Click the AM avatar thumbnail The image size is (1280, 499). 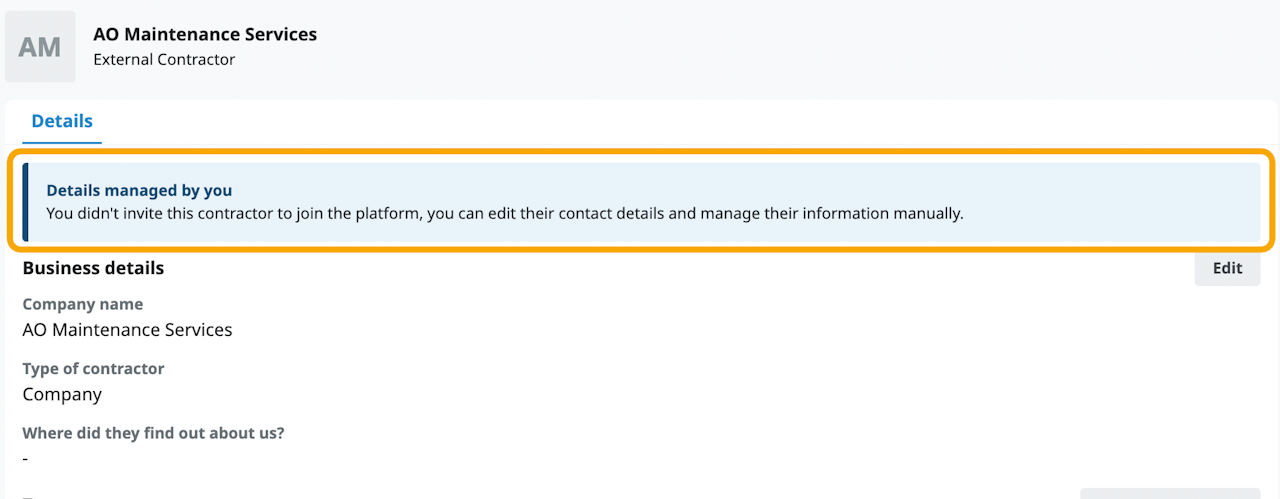40,46
